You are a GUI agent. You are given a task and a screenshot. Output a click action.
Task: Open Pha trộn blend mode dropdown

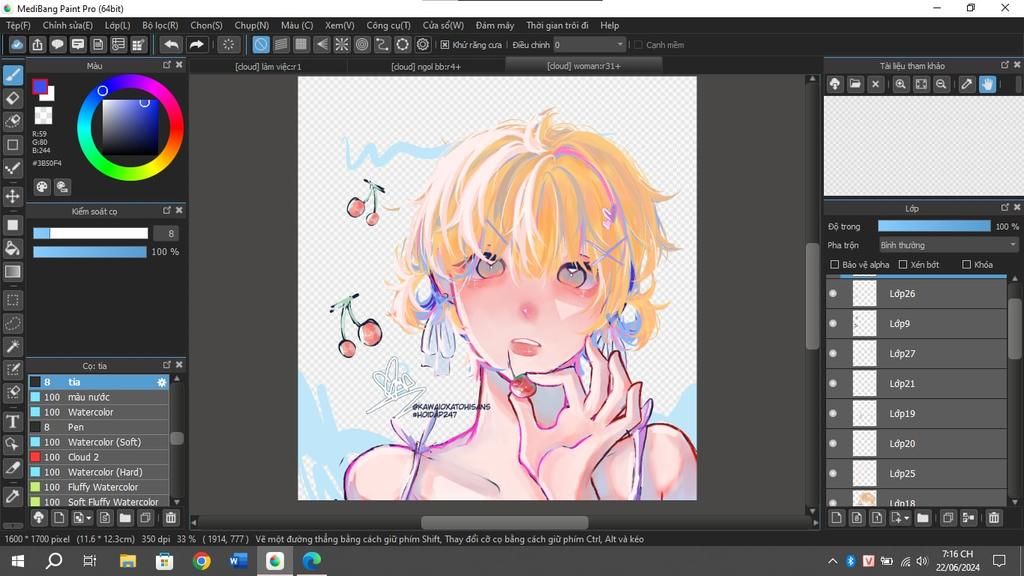point(948,245)
